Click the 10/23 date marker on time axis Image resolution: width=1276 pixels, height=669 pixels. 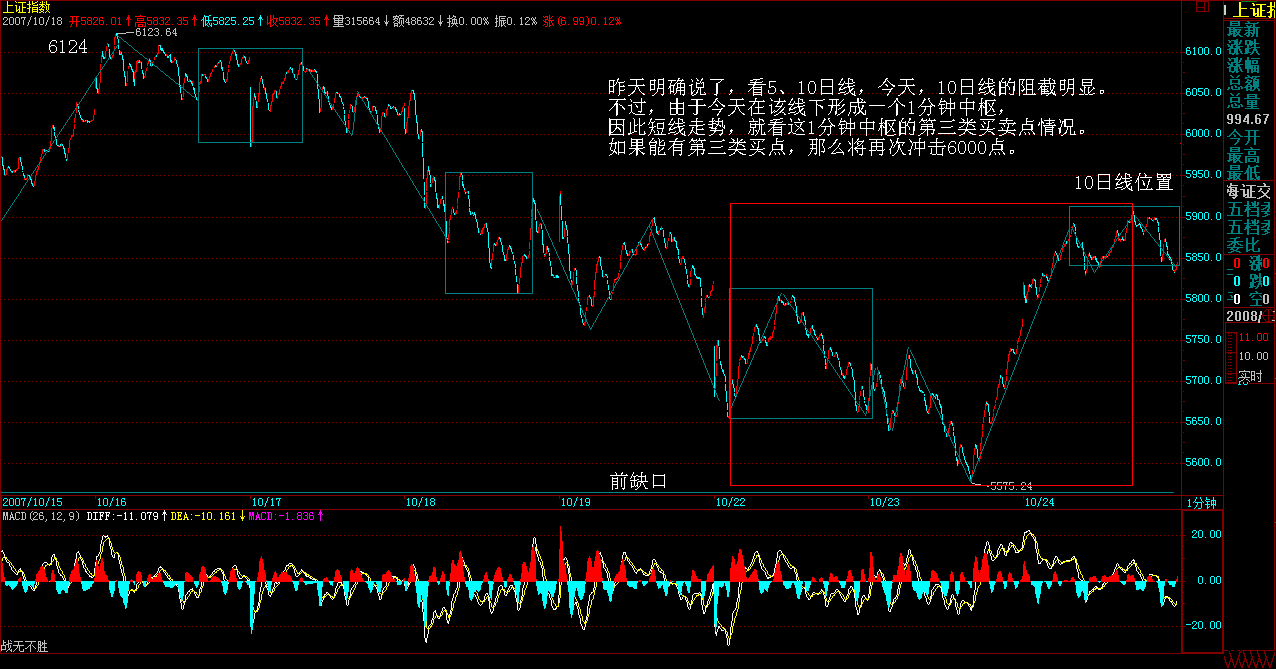pos(885,502)
